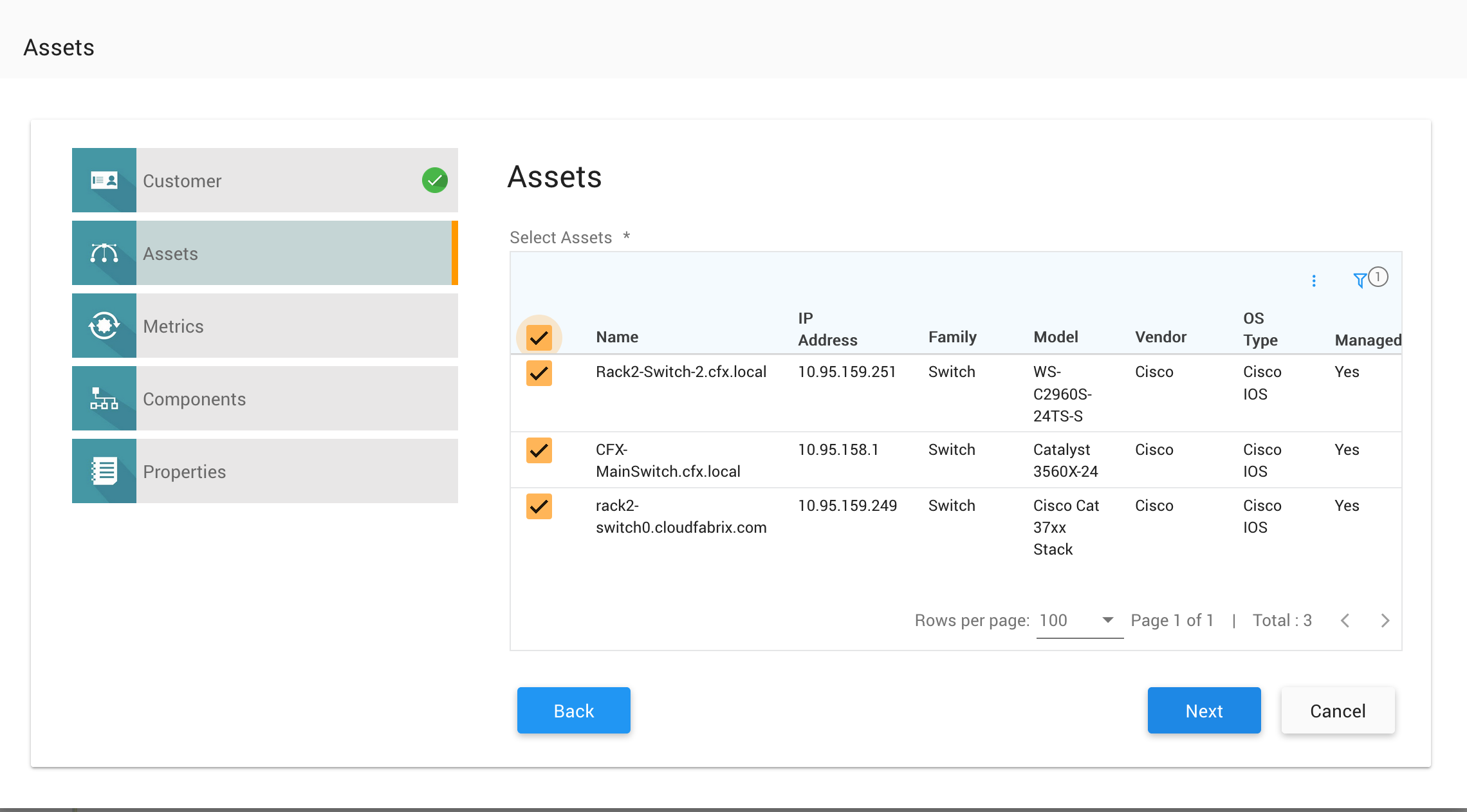Click the rack2-switch0.cloudfabrix.com name cell
Image resolution: width=1467 pixels, height=812 pixels.
[681, 517]
